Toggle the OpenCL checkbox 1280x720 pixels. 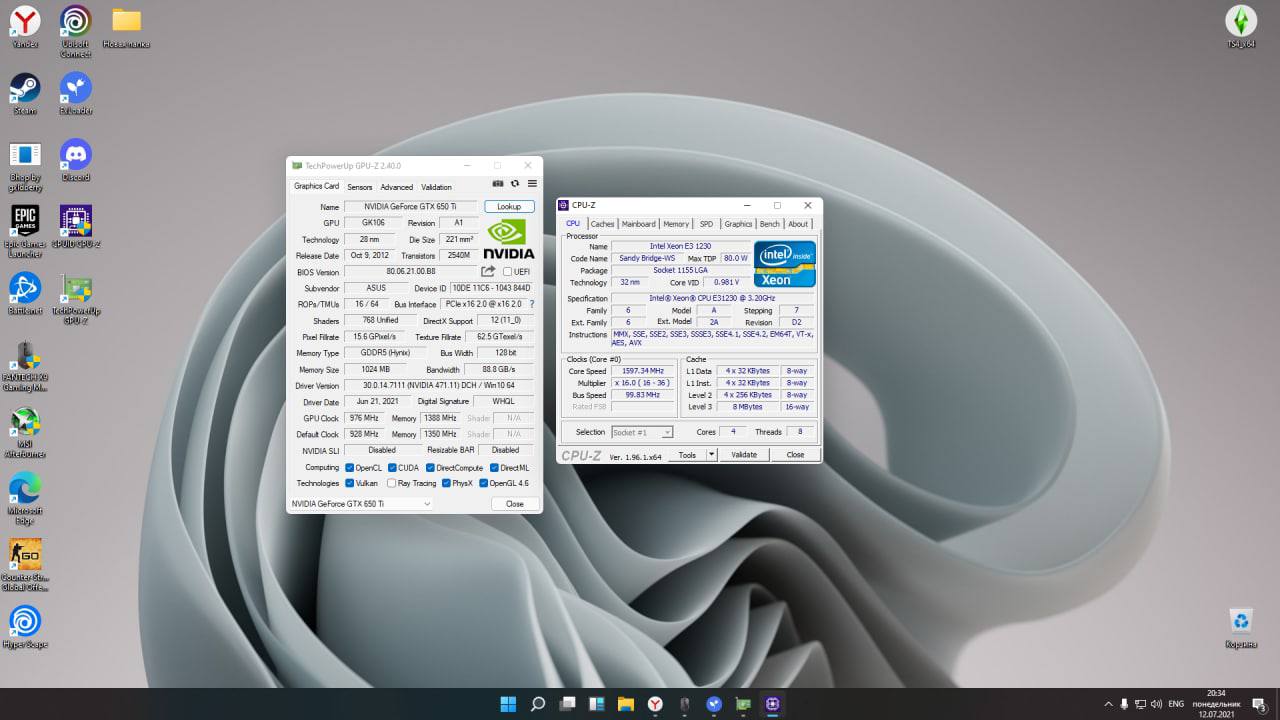pos(350,468)
